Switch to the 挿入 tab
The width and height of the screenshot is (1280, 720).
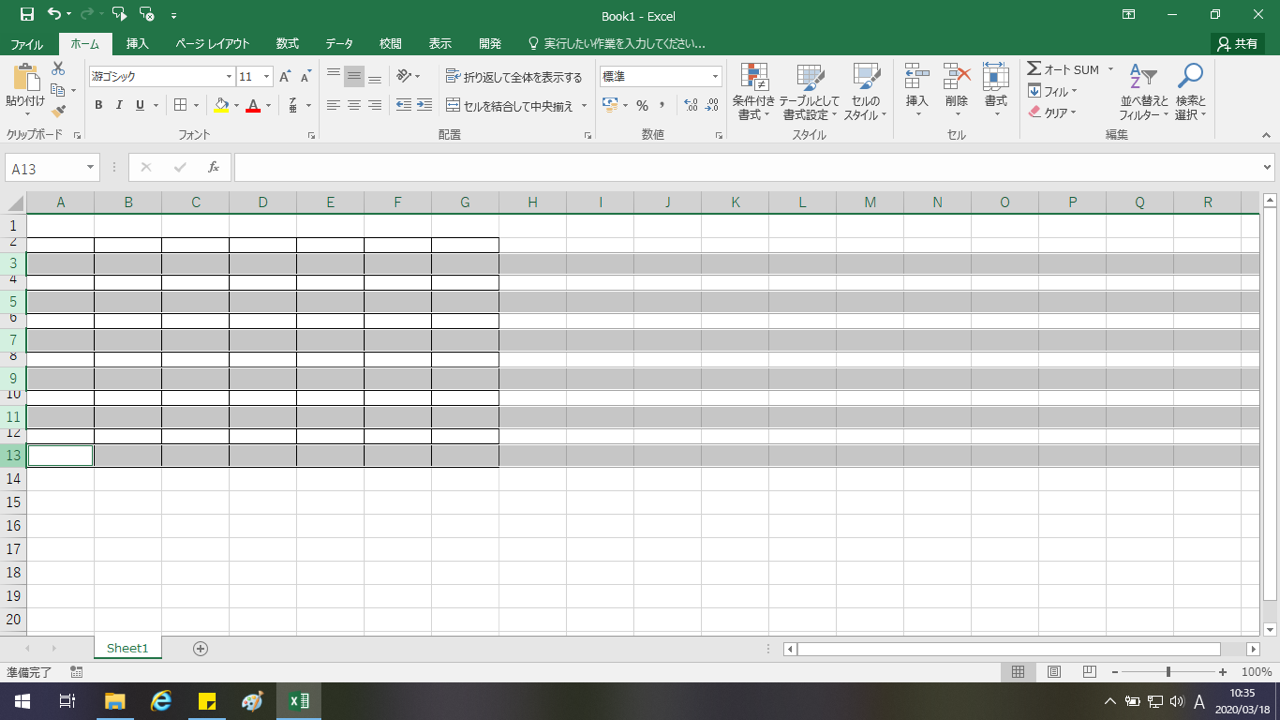pos(137,44)
